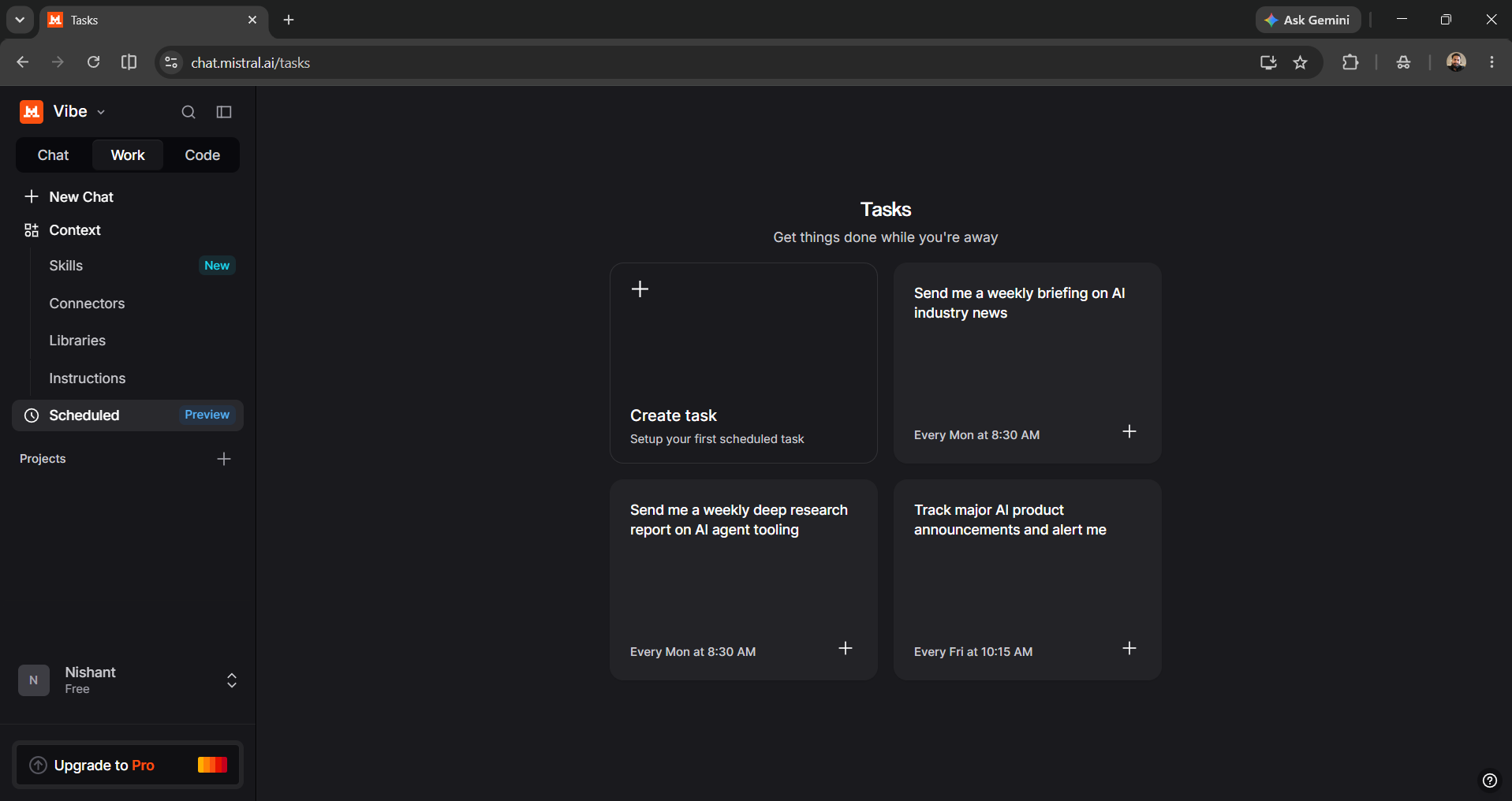Click the orange Pro color stripe icon
This screenshot has height=801, width=1512.
(x=212, y=765)
